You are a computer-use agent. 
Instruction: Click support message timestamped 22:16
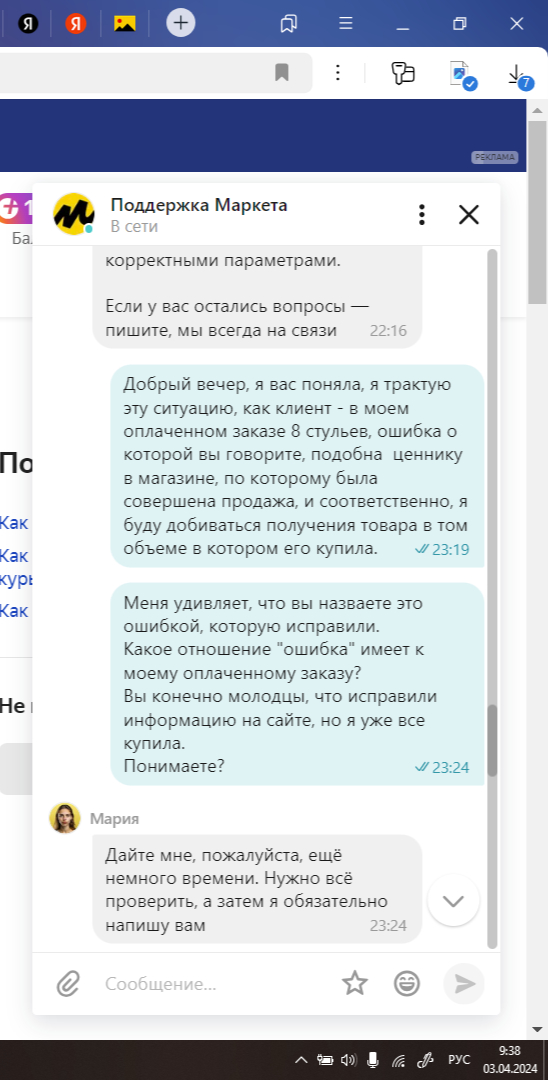pos(257,299)
